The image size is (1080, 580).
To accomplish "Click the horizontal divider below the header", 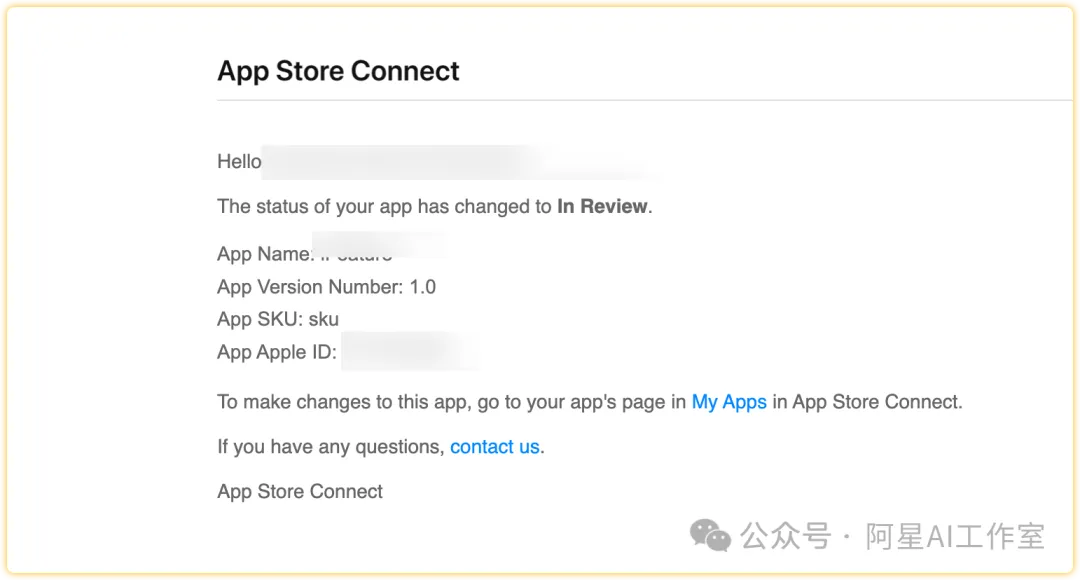I will coord(640,100).
